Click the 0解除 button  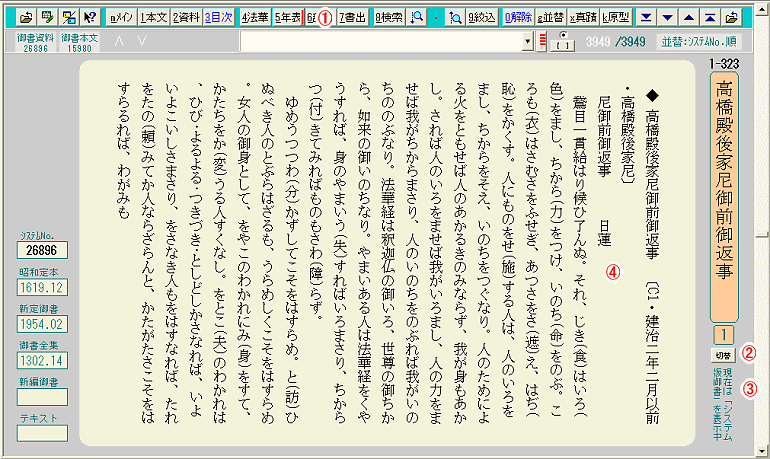518,17
